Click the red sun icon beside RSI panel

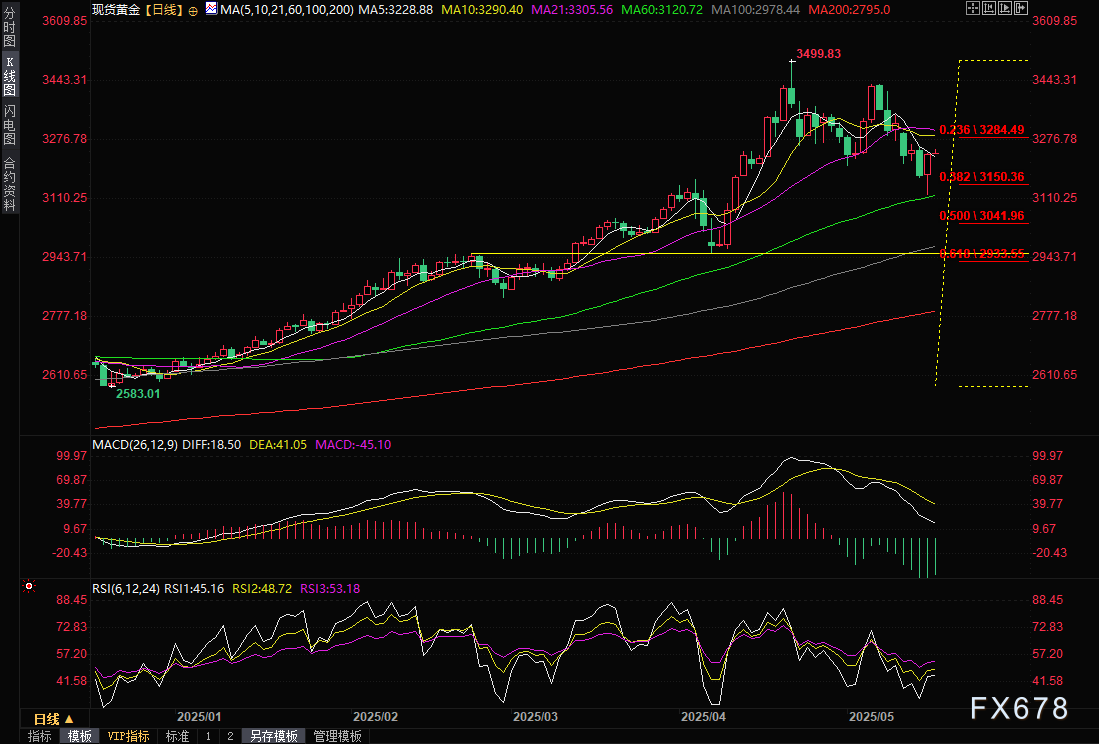[29, 586]
